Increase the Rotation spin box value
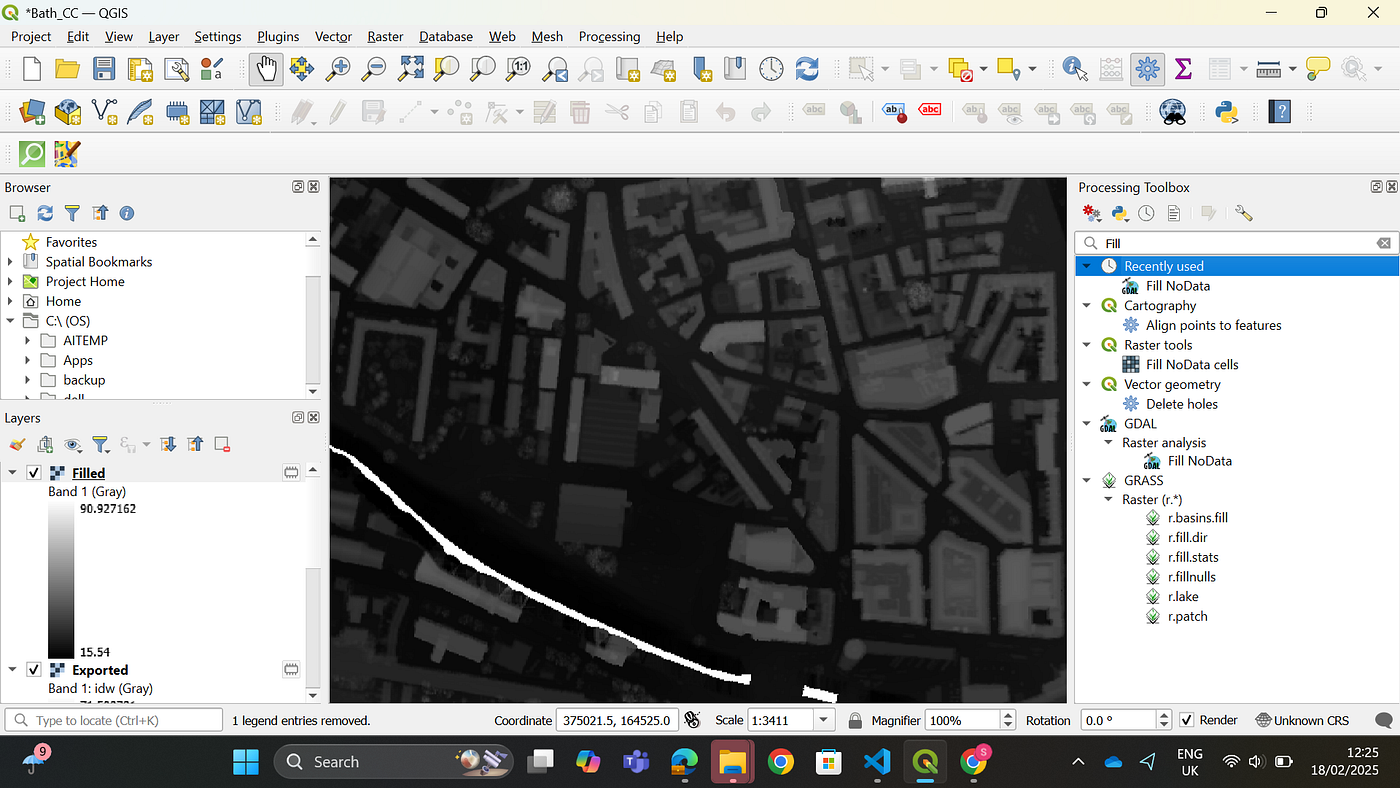Screen dimensions: 1400x788 pyautogui.click(x=1164, y=715)
